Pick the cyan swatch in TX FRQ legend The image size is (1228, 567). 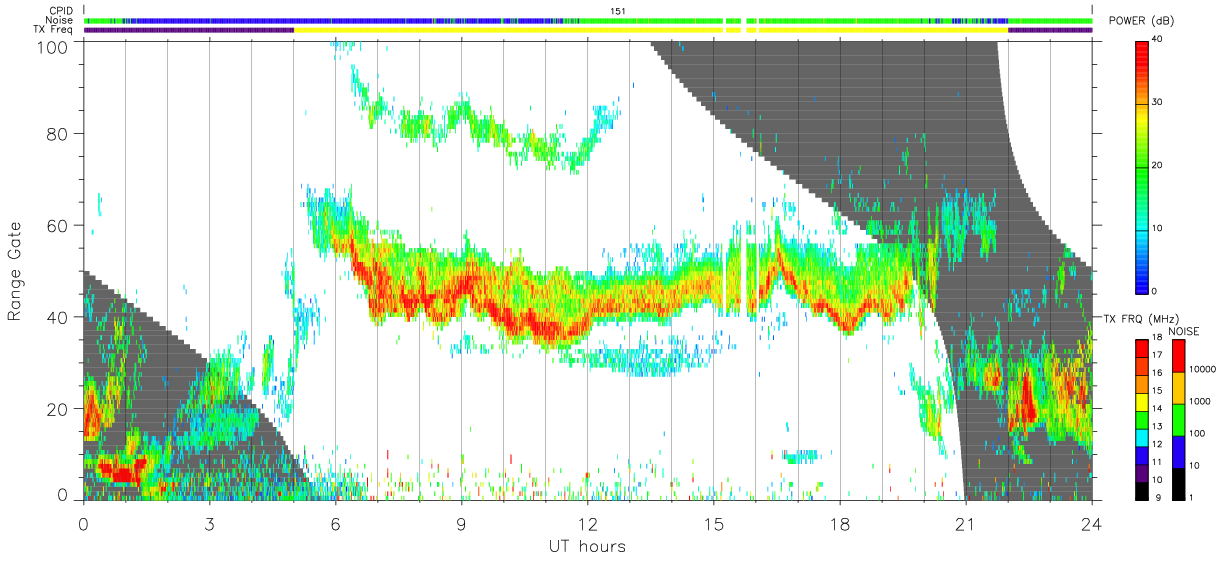pyautogui.click(x=1142, y=437)
